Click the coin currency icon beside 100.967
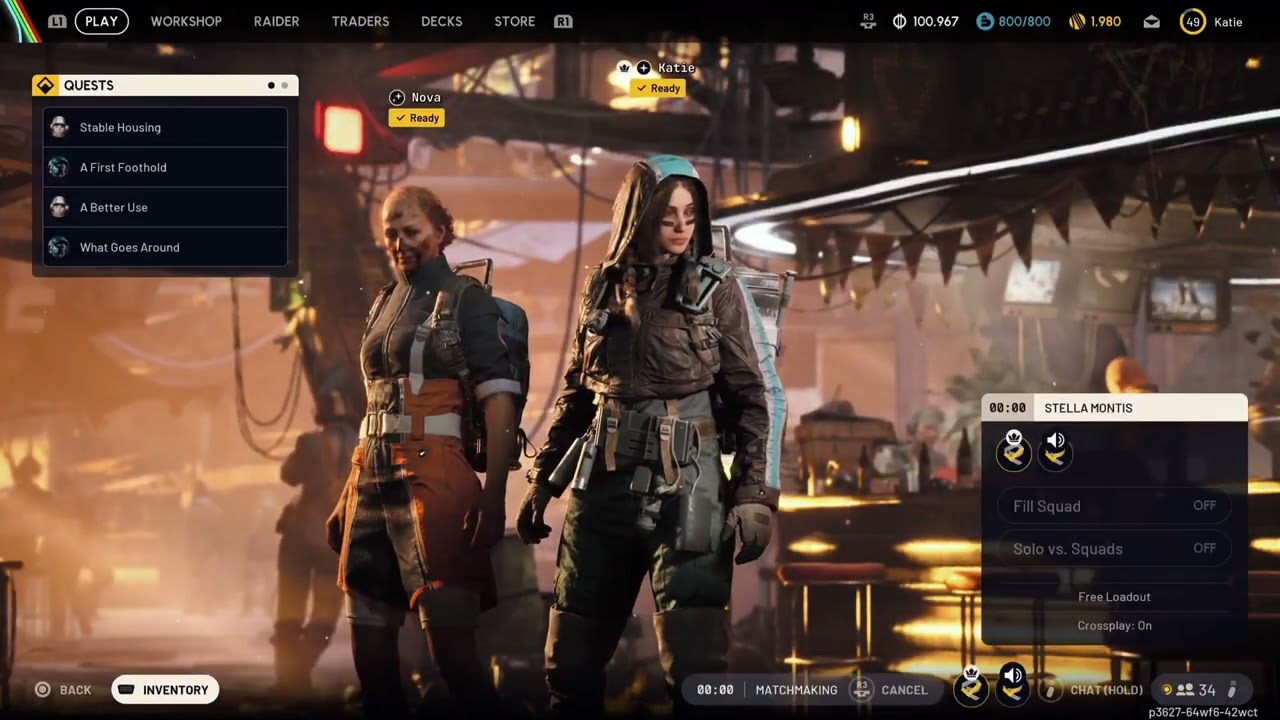Screen dimensions: 1280x720 pos(899,21)
